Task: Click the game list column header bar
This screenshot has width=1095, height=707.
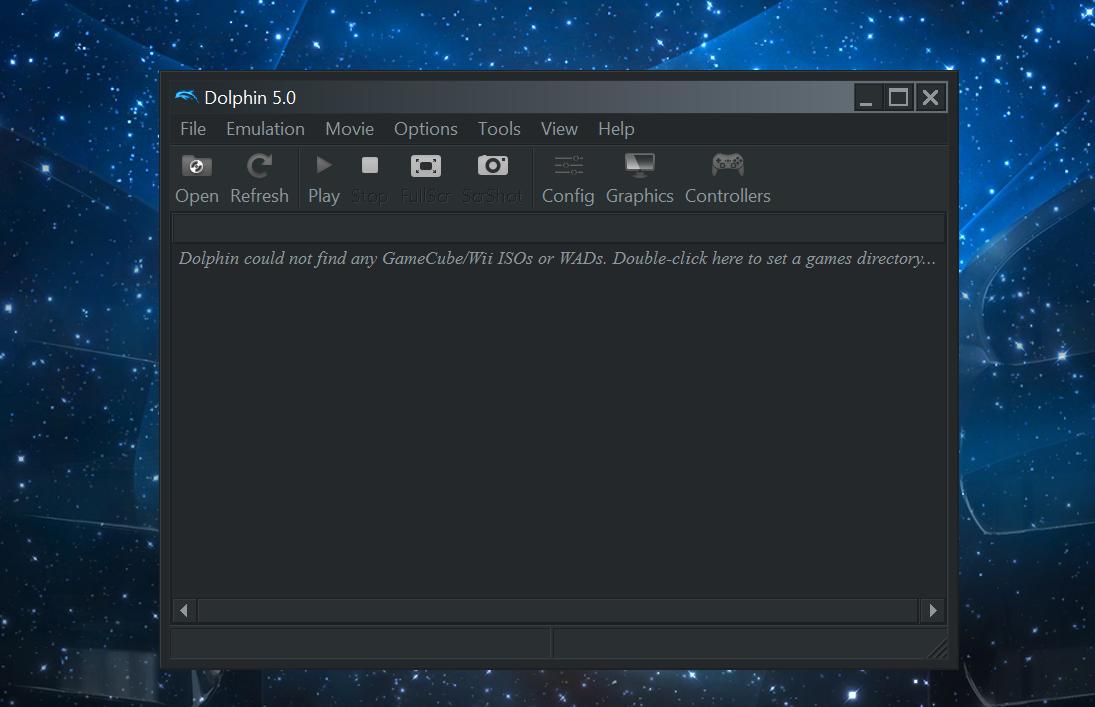Action: coord(558,228)
